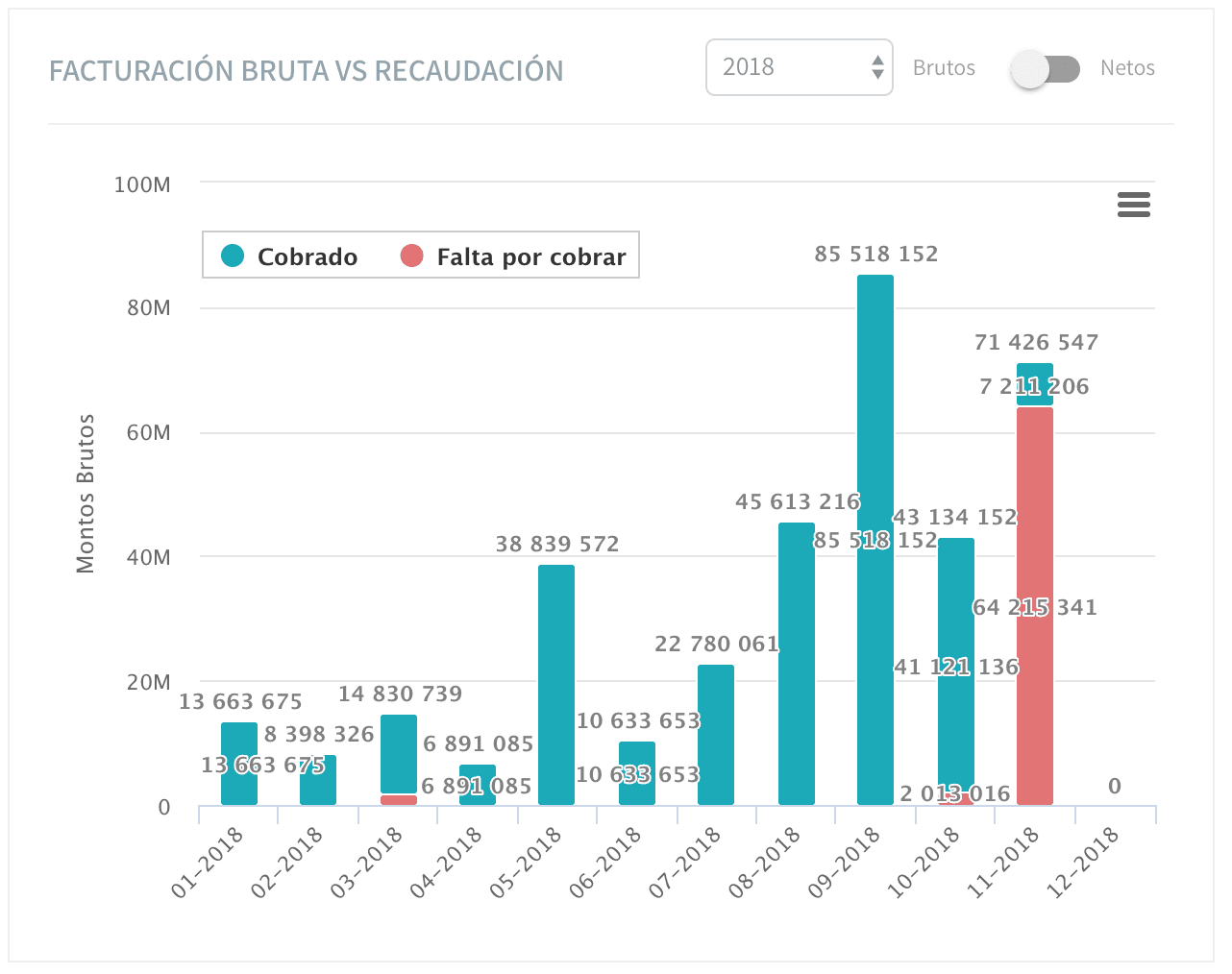This screenshot has height=974, width=1232.
Task: Click the 85 518 152 total label above bar
Action: [876, 254]
